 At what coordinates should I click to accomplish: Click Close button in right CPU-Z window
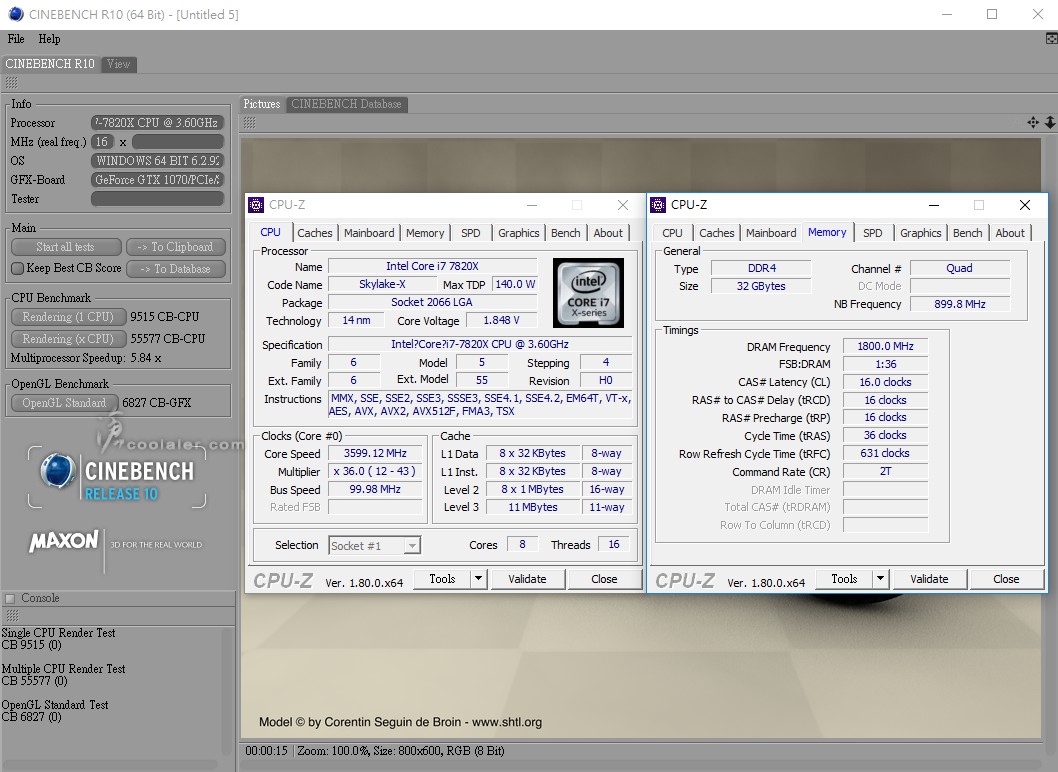click(x=1006, y=579)
